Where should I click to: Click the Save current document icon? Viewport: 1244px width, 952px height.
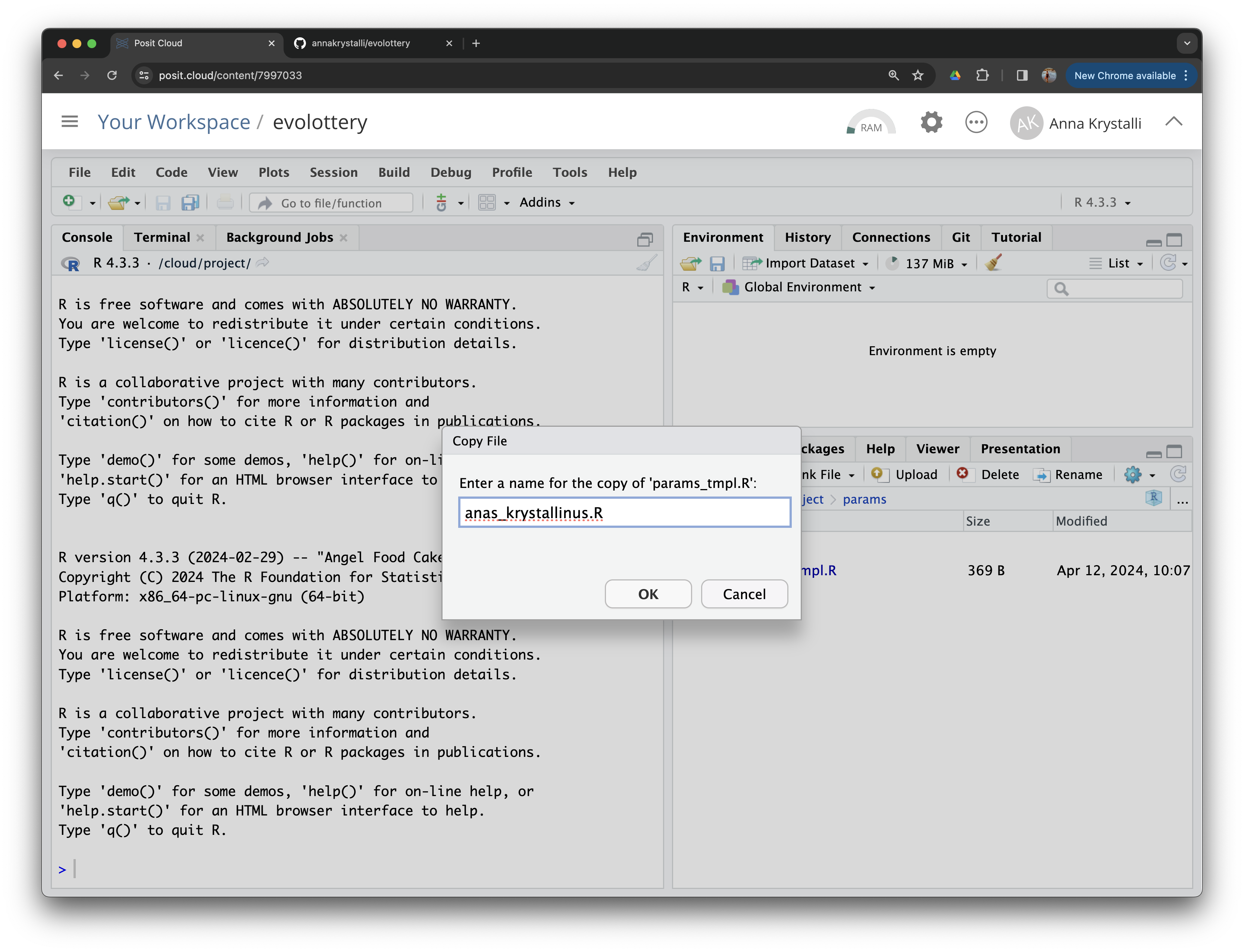[163, 202]
